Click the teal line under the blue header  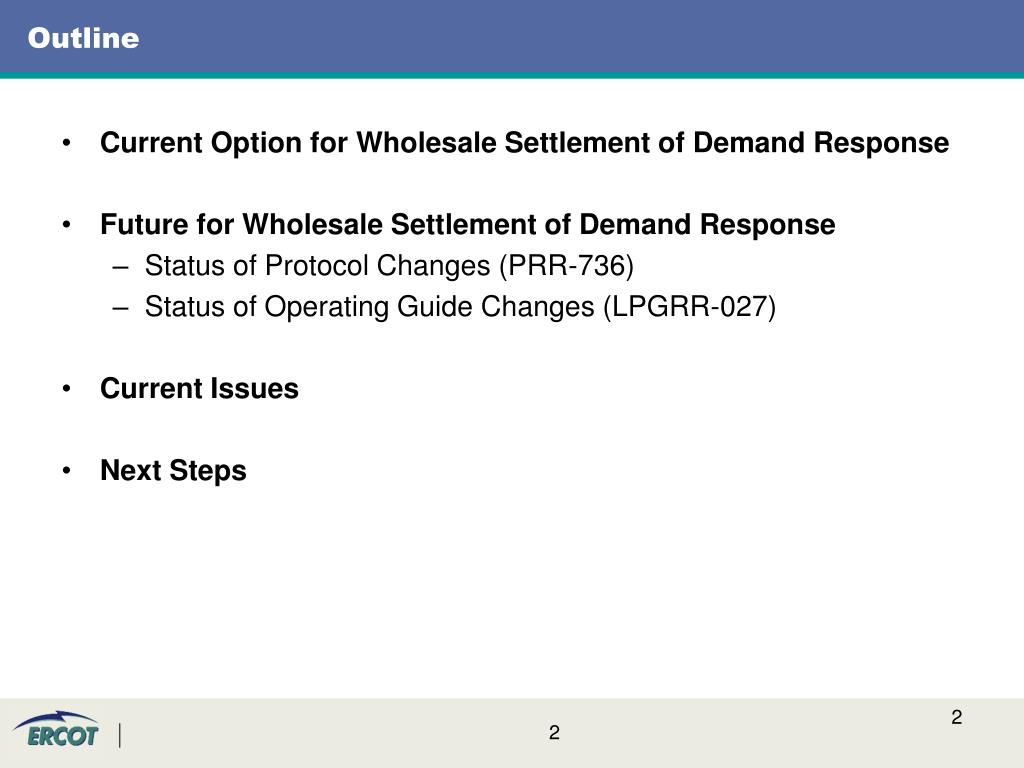512,75
